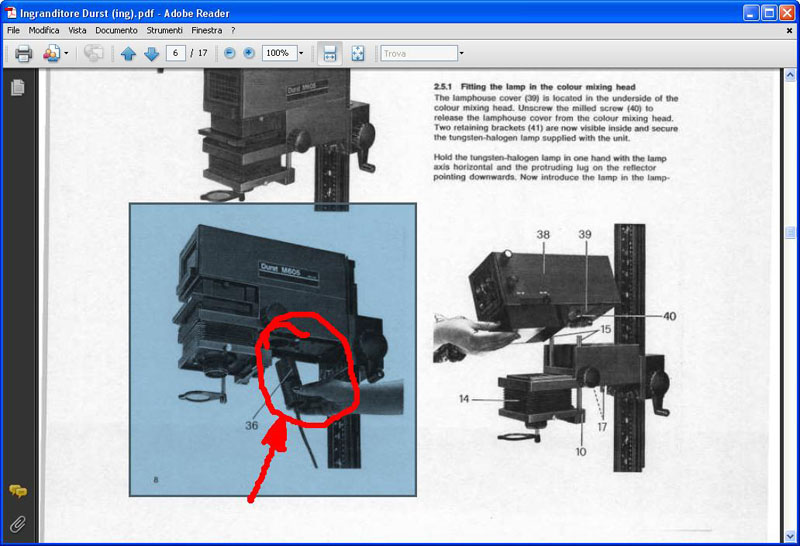Toggle fit full page view

tap(358, 53)
